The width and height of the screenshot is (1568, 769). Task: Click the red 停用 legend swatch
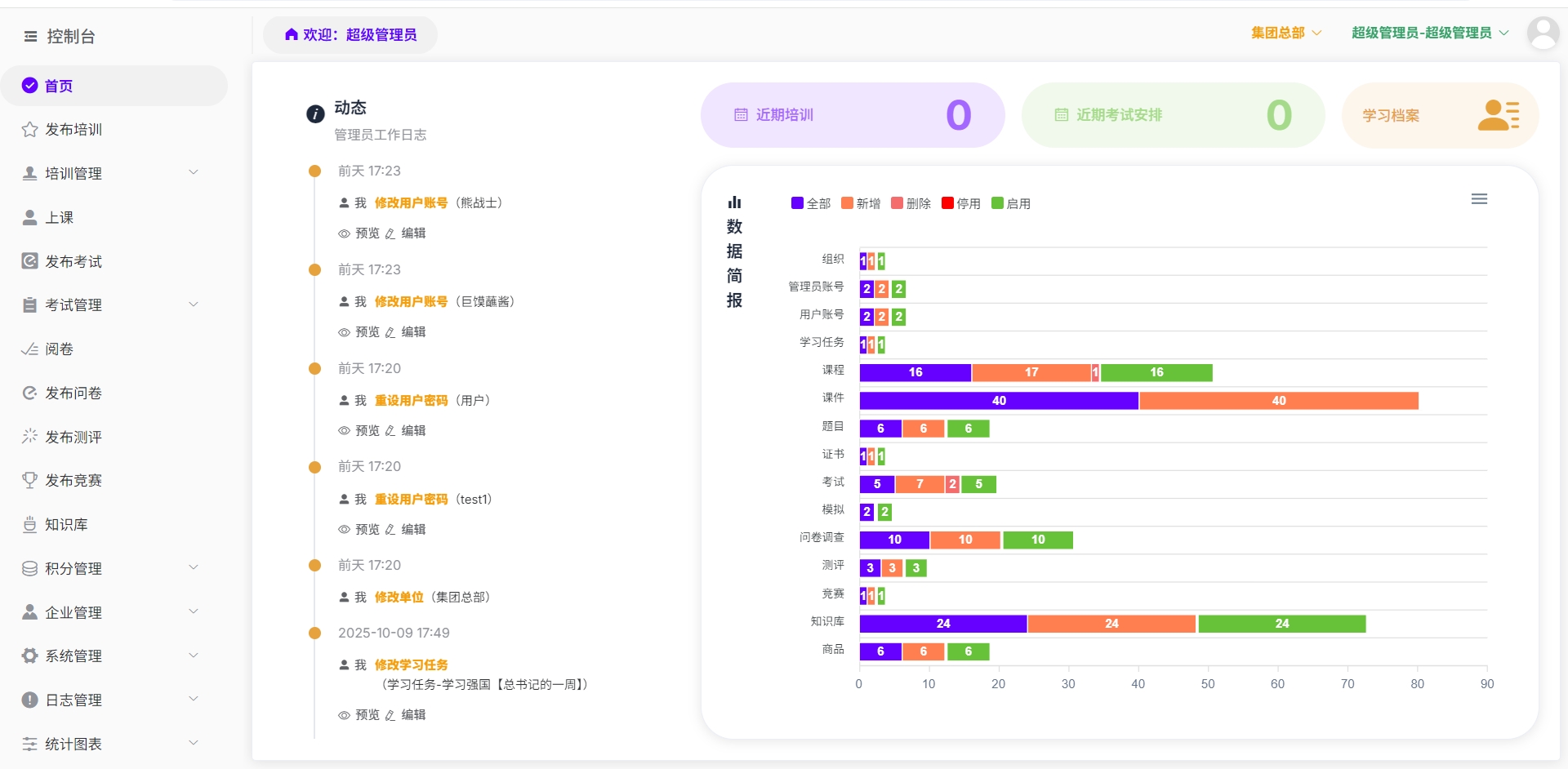click(x=947, y=203)
